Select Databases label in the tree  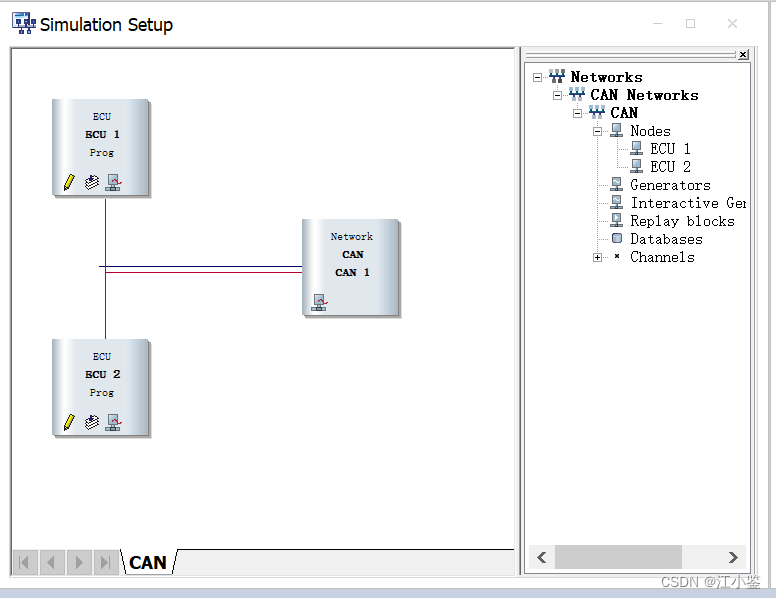point(666,239)
